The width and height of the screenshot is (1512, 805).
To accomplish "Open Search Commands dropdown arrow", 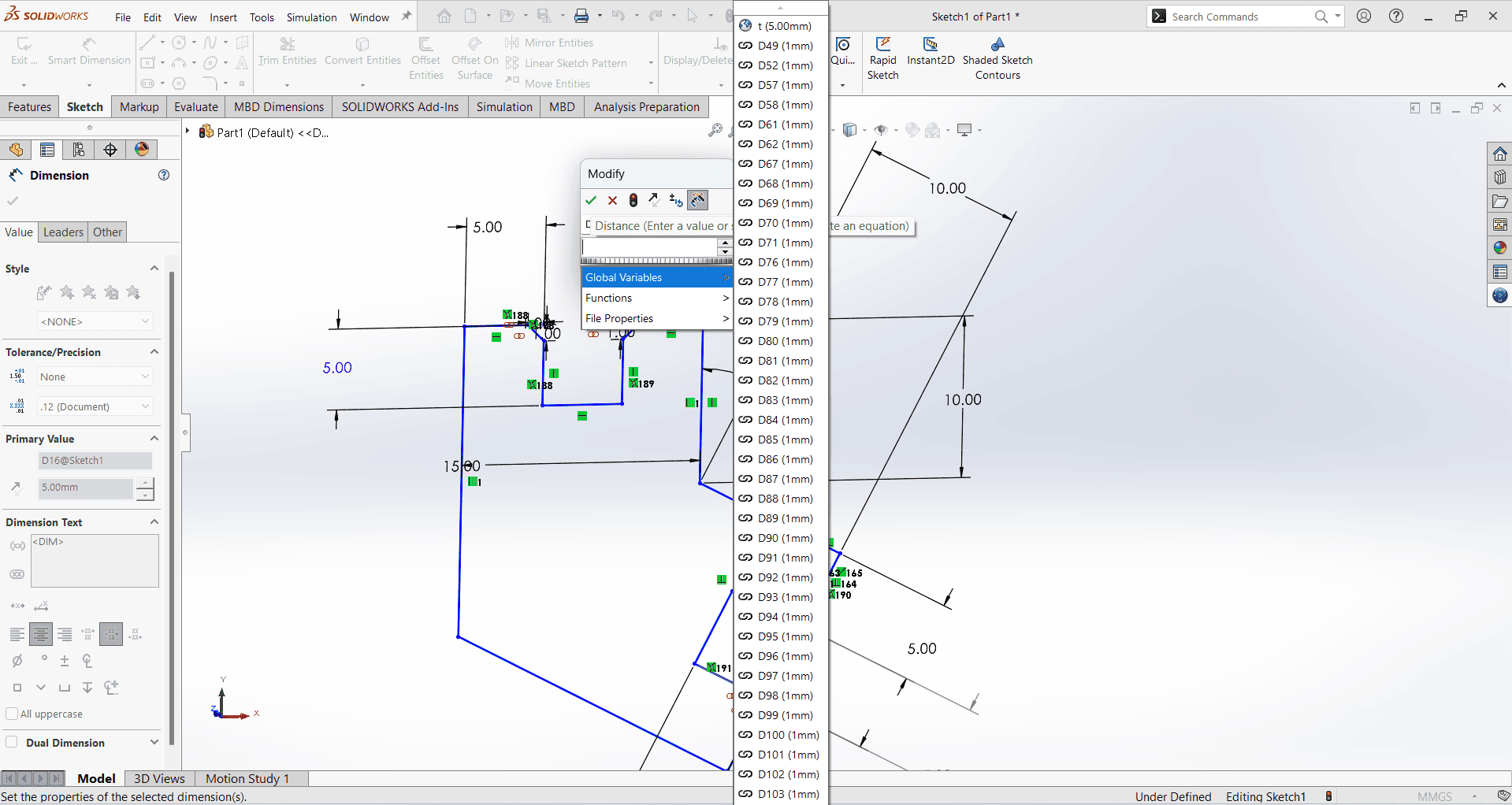I will 1337,17.
